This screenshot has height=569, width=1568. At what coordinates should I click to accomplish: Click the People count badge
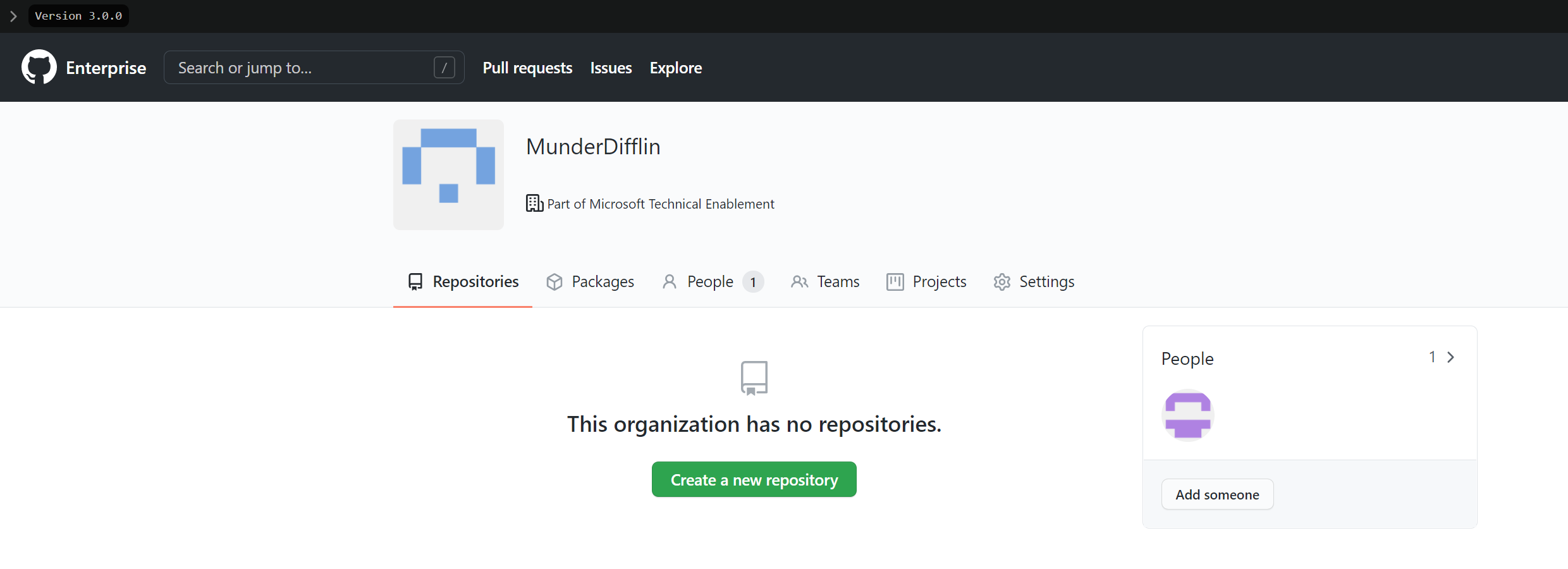(753, 282)
